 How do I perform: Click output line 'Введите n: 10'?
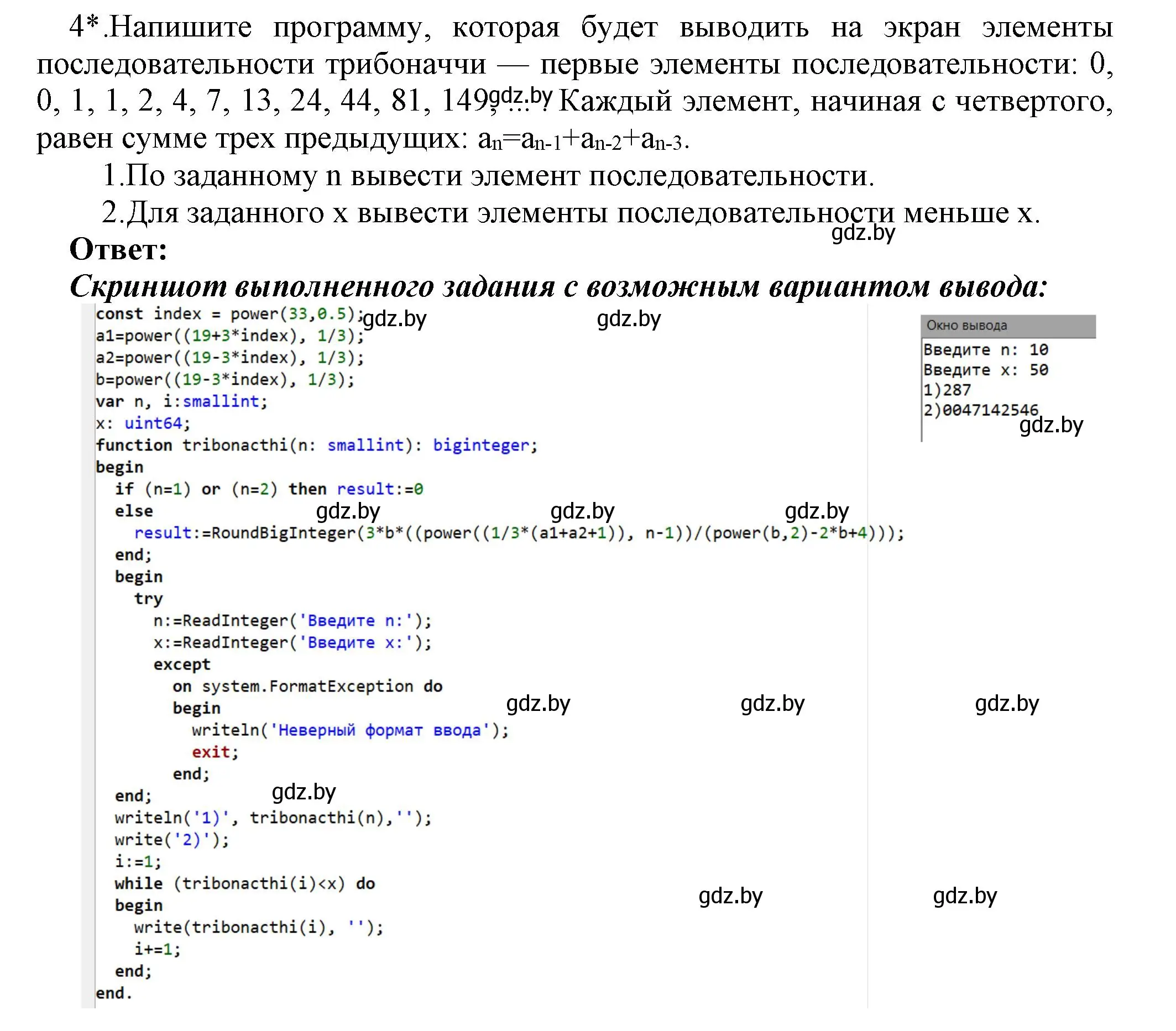[986, 350]
